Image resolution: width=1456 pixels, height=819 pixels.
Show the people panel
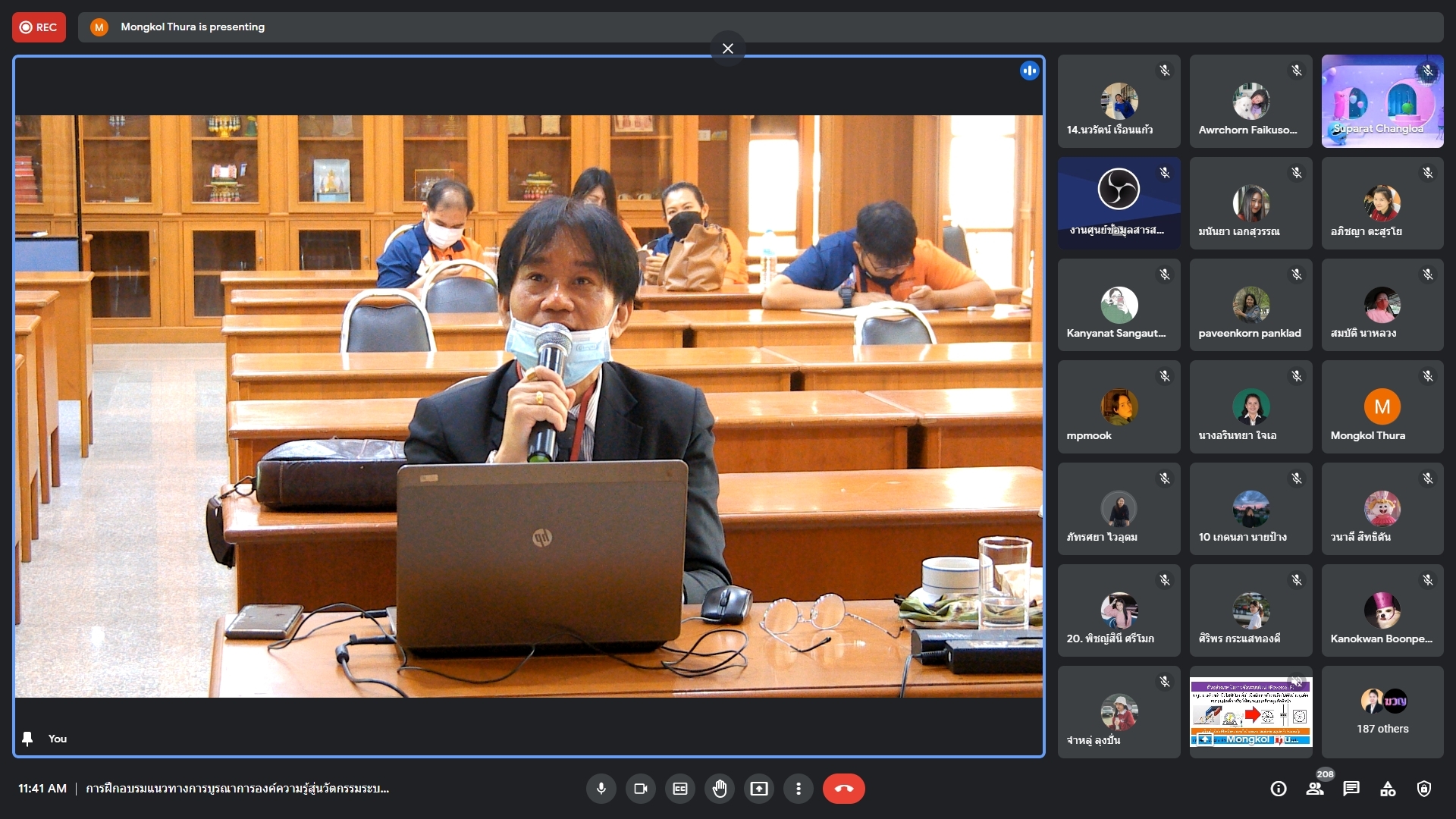(x=1315, y=789)
